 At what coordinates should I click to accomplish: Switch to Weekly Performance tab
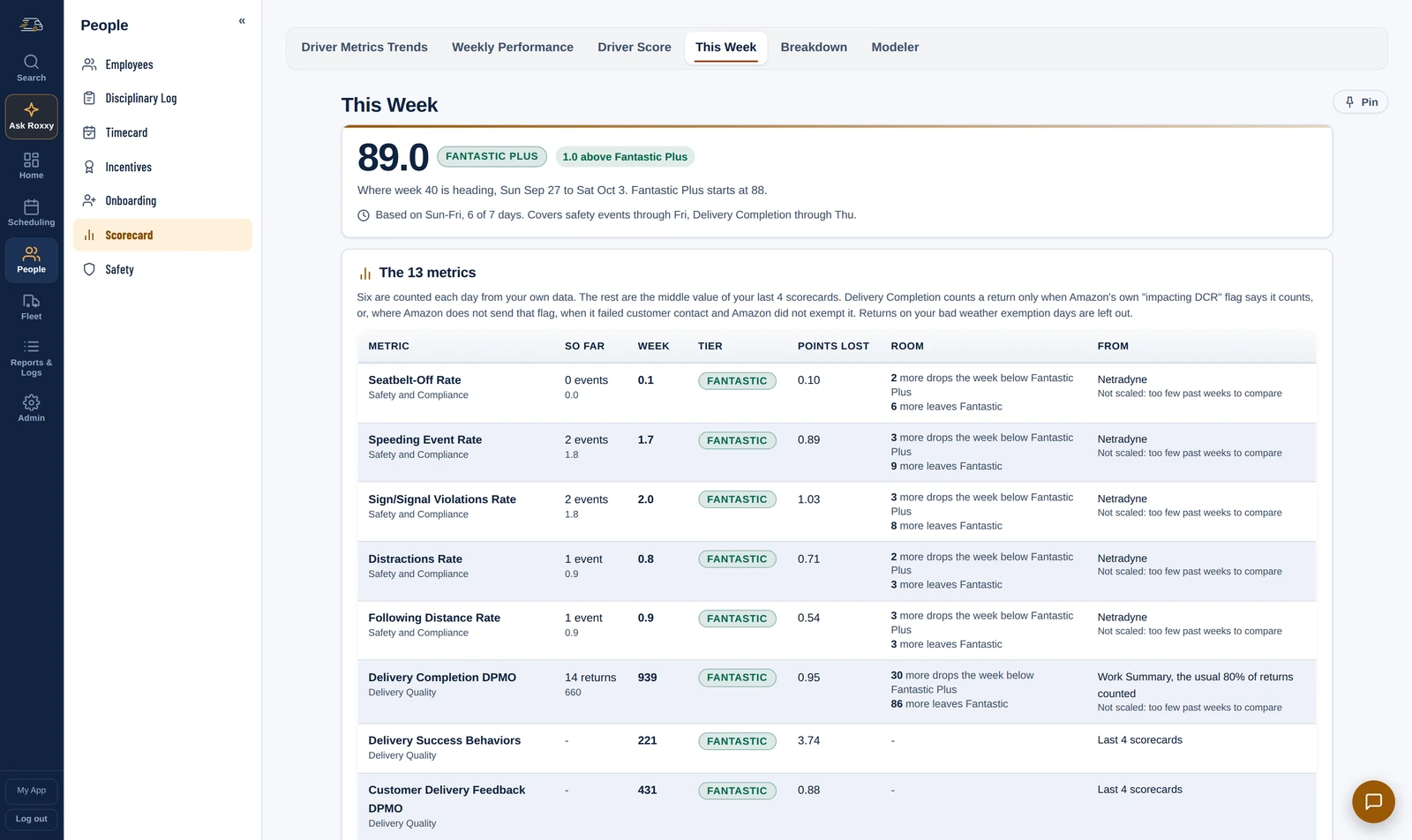click(513, 48)
